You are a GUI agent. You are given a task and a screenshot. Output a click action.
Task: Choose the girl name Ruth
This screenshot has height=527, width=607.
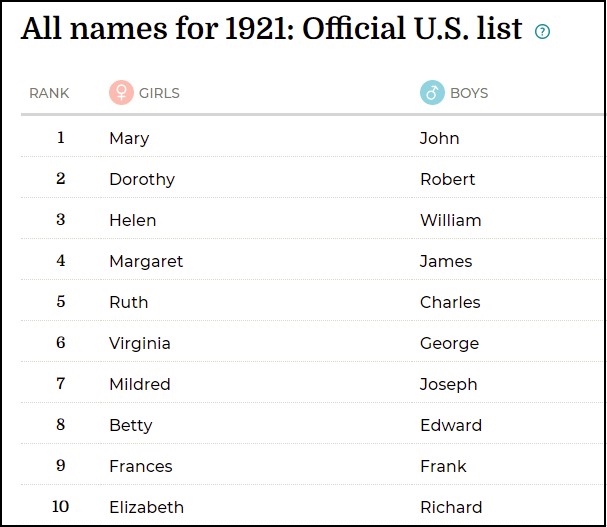pos(128,302)
